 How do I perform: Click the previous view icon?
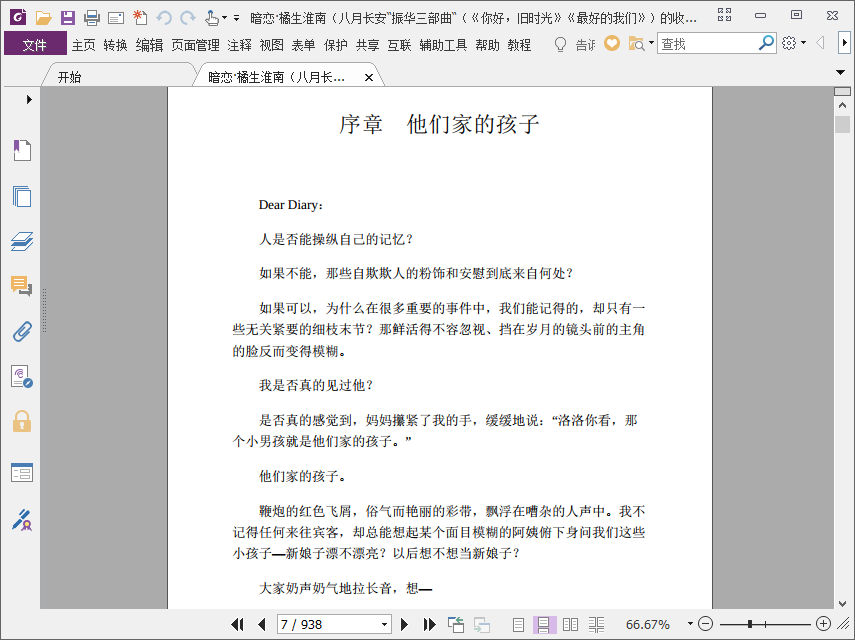456,625
